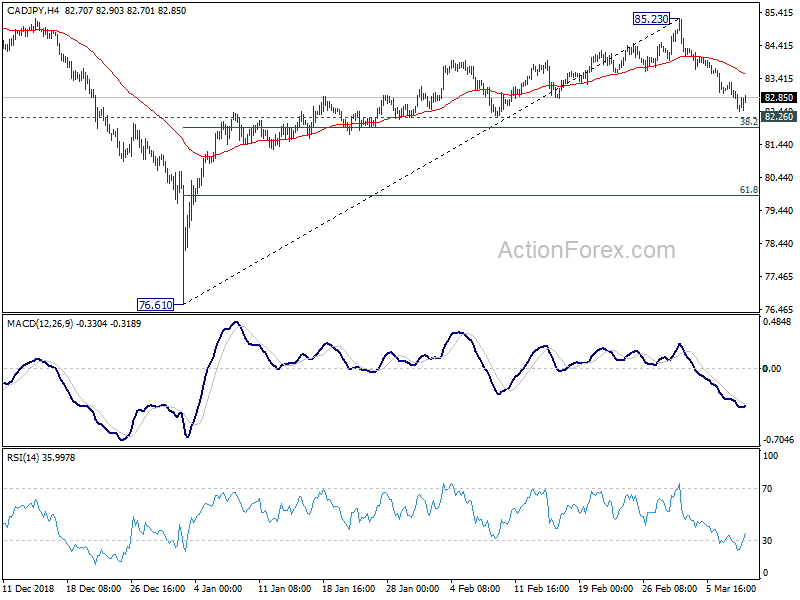Click the 18 Dec 08:00 time label
800x600 pixels.
click(x=93, y=588)
